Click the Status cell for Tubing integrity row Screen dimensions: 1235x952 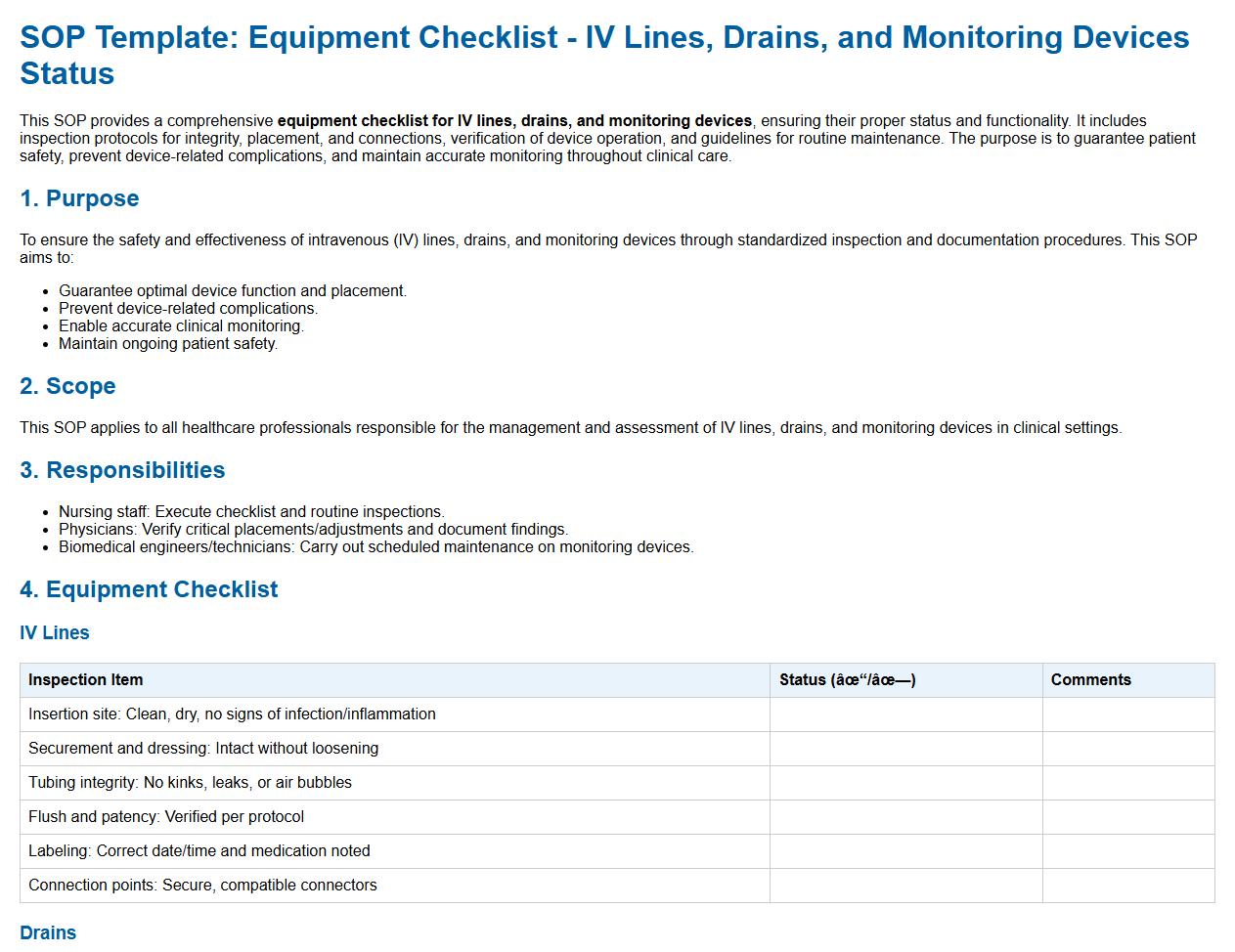[905, 783]
